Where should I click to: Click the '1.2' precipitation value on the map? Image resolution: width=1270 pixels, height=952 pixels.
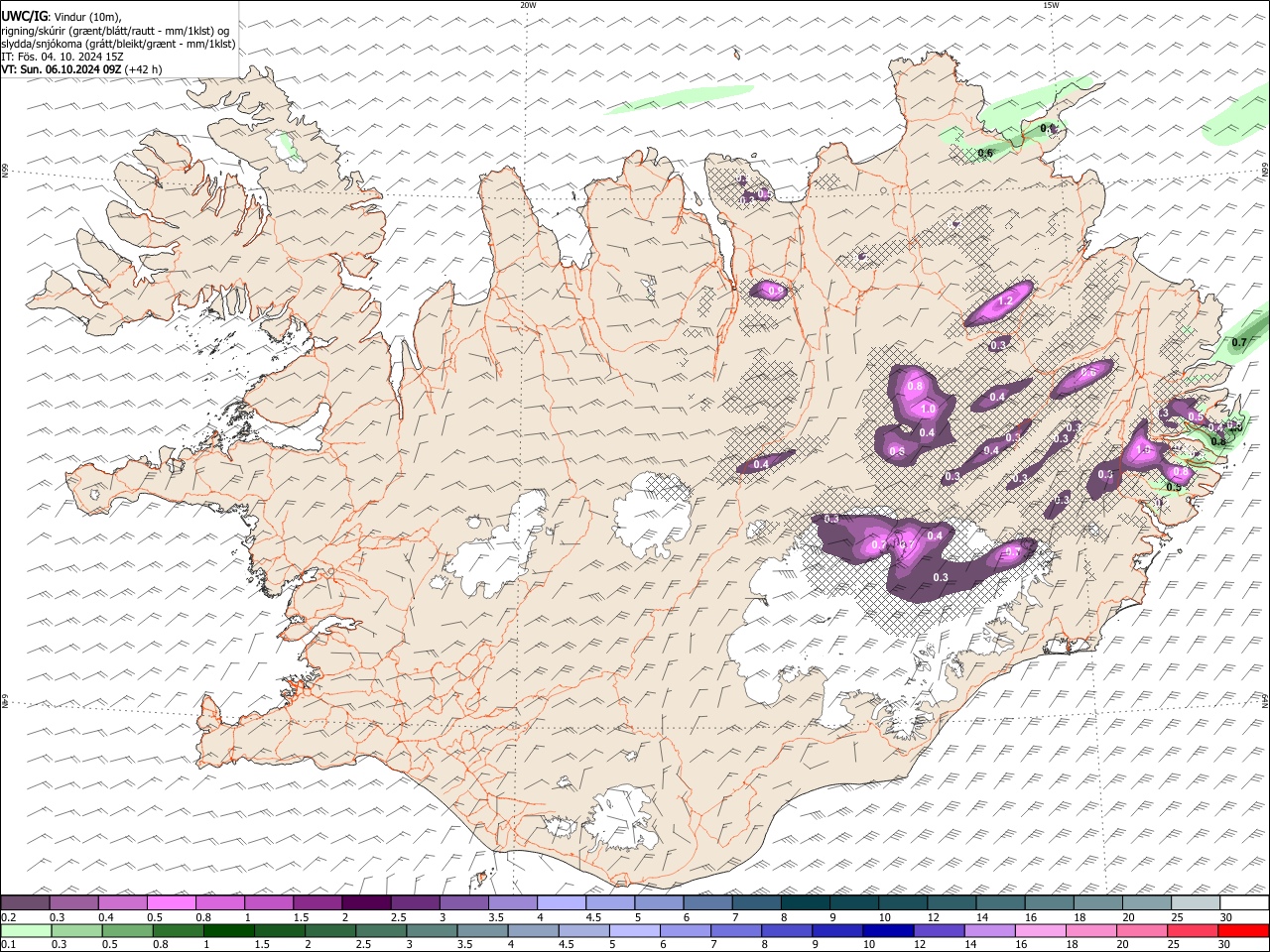pos(1005,301)
